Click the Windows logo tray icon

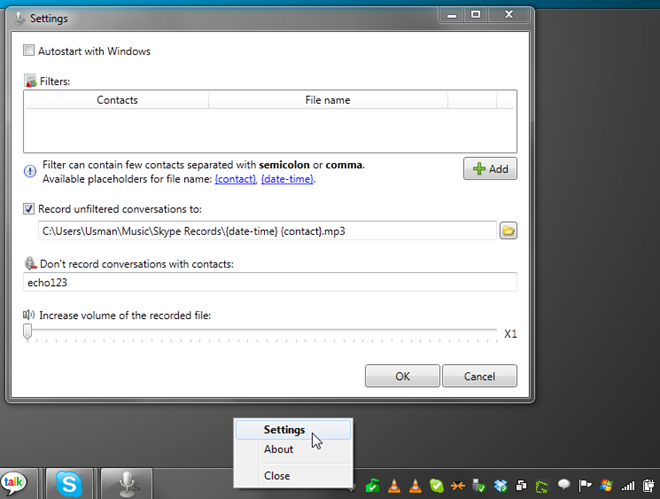tap(606, 486)
